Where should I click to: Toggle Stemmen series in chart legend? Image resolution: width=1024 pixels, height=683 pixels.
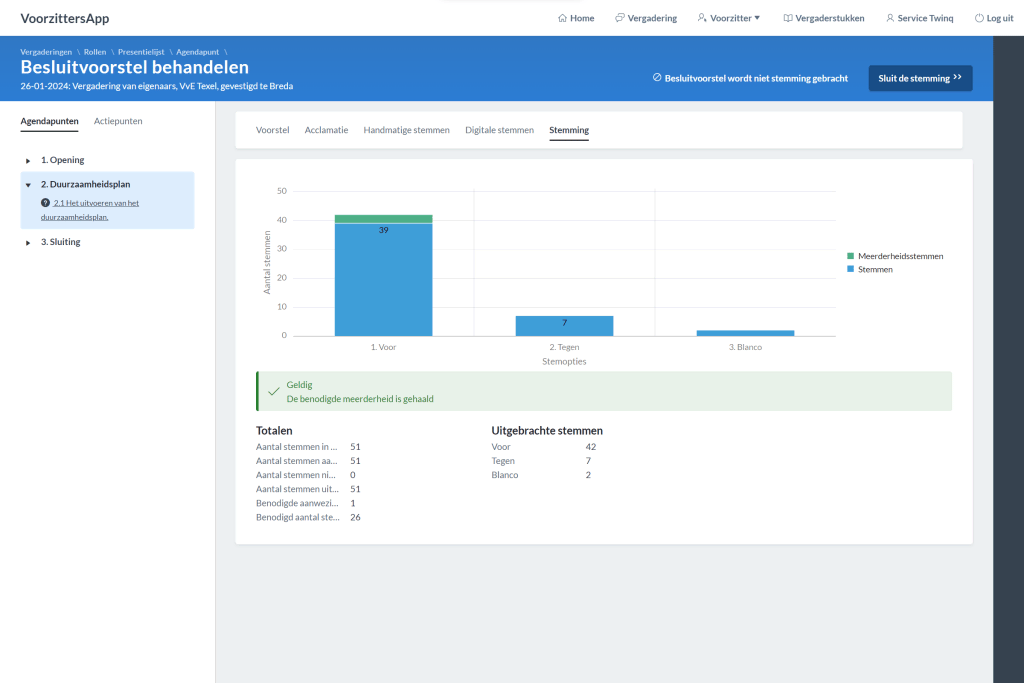point(875,269)
